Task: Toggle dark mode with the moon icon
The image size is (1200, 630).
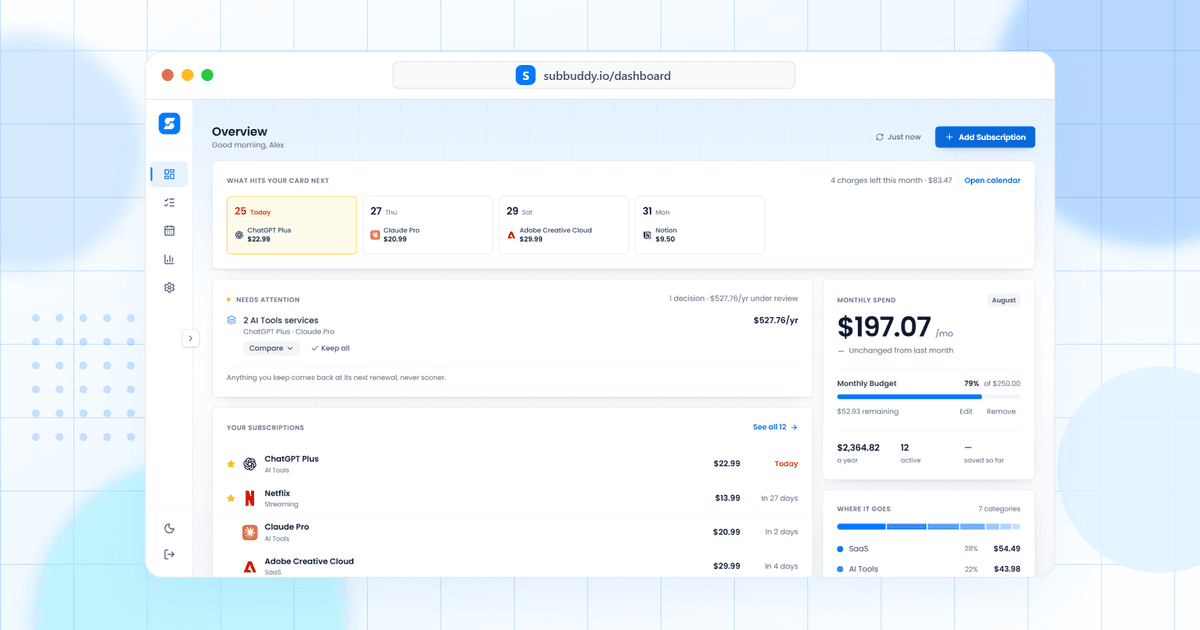Action: (169, 528)
